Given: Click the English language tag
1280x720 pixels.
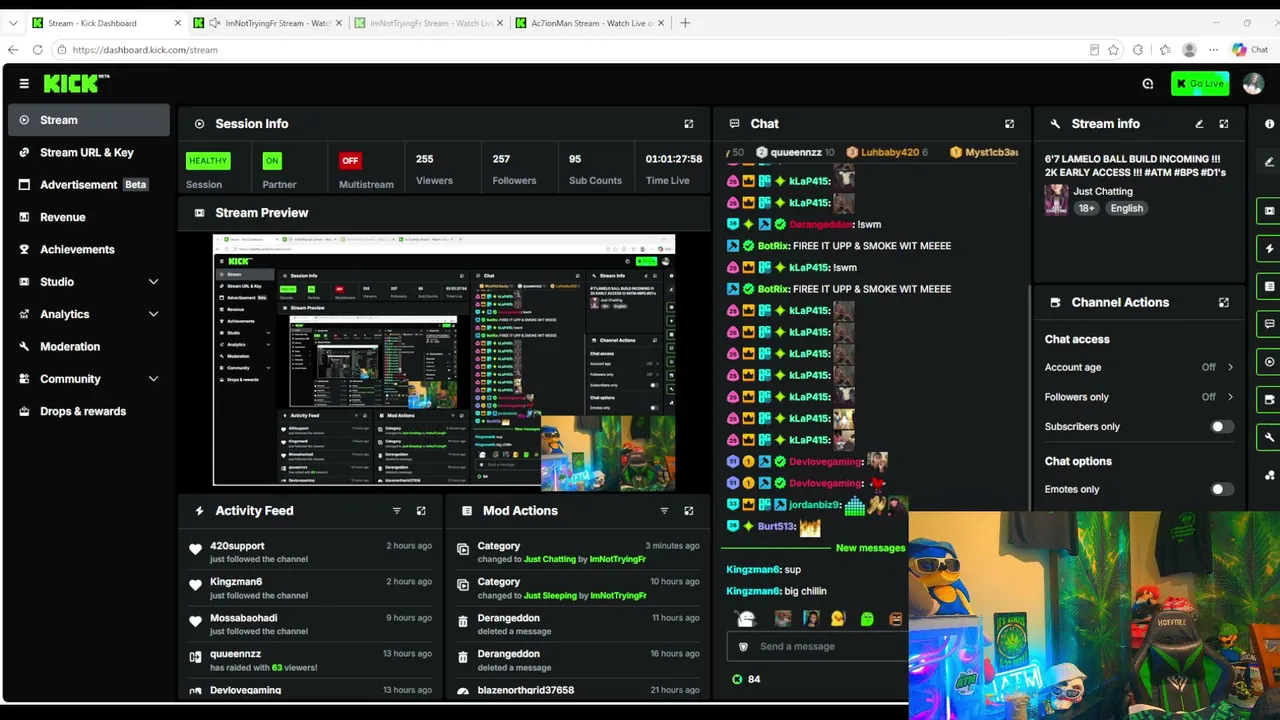Looking at the screenshot, I should 1126,208.
